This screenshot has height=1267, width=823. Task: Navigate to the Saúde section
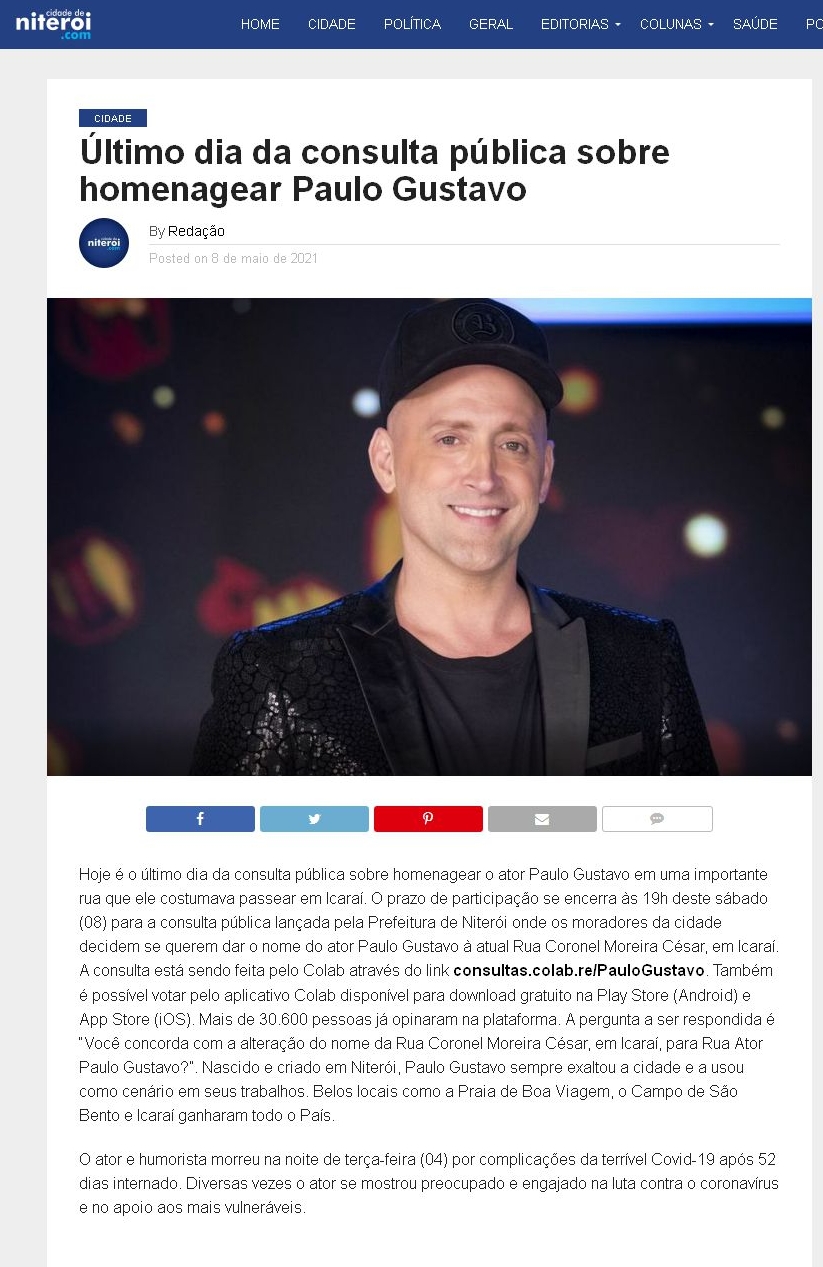point(755,24)
